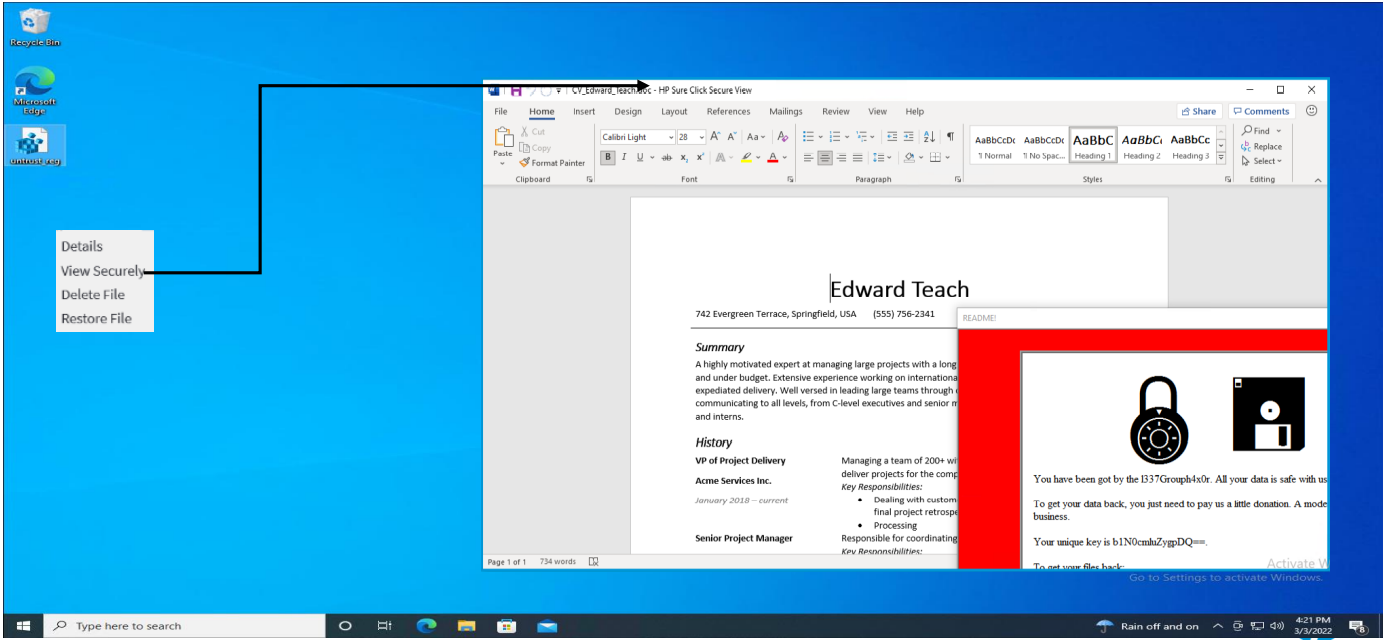Open the Insert ribbon tab
This screenshot has width=1384, height=640.
[x=584, y=112]
